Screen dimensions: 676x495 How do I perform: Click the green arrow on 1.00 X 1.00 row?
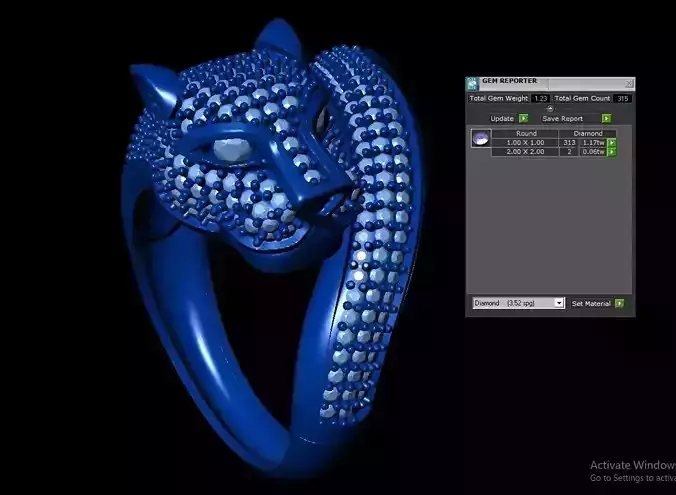tap(612, 142)
